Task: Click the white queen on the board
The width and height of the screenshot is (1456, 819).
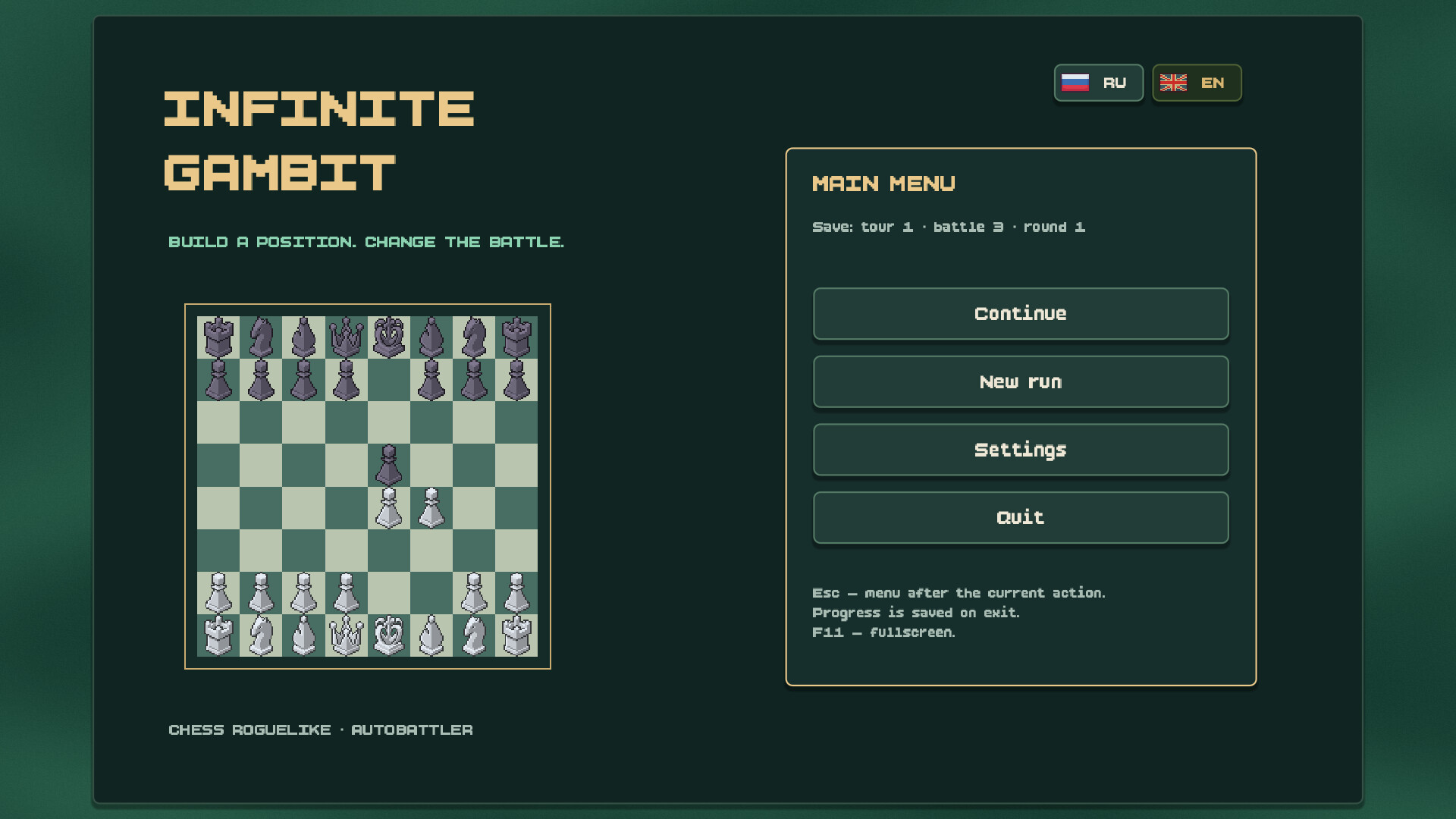Action: point(347,635)
